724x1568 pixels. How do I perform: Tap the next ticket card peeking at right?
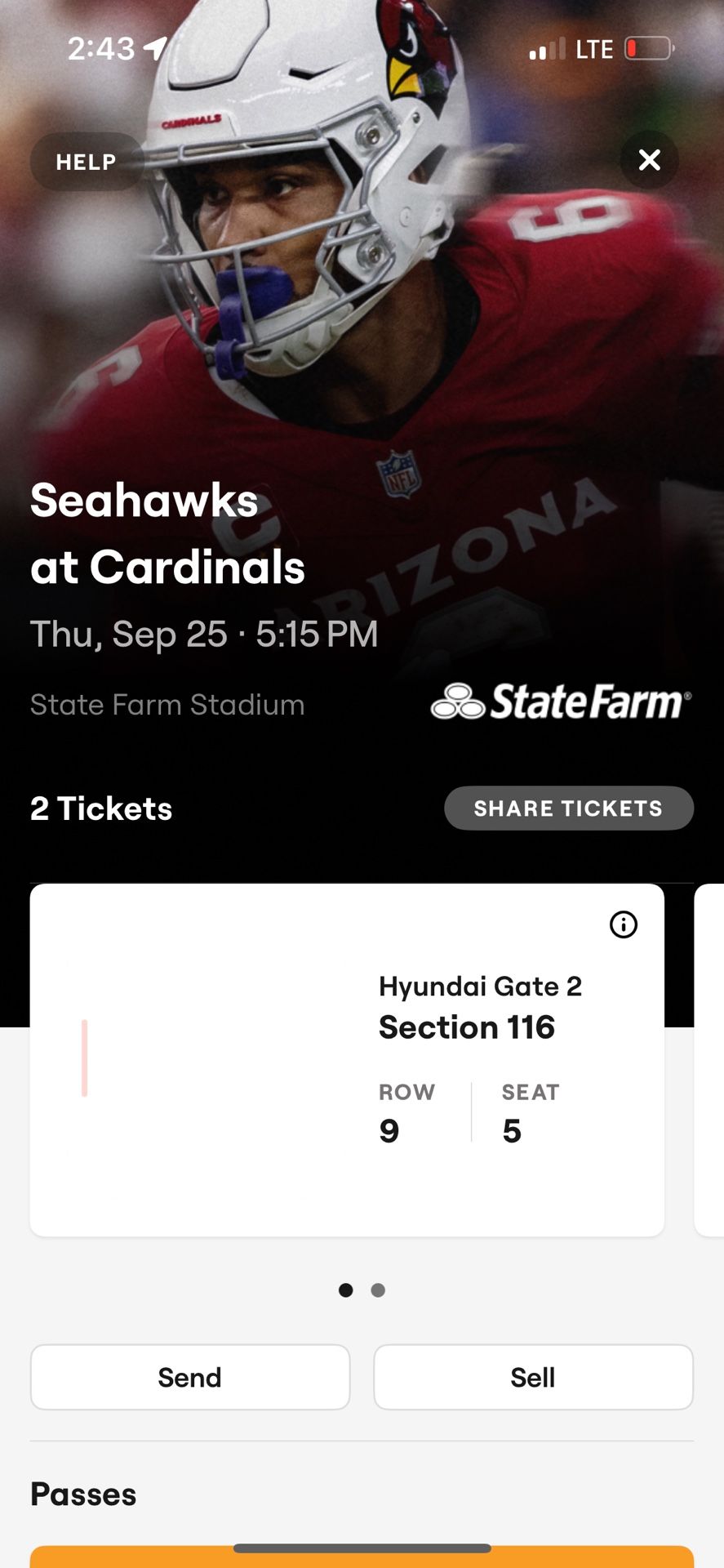pos(709,1059)
